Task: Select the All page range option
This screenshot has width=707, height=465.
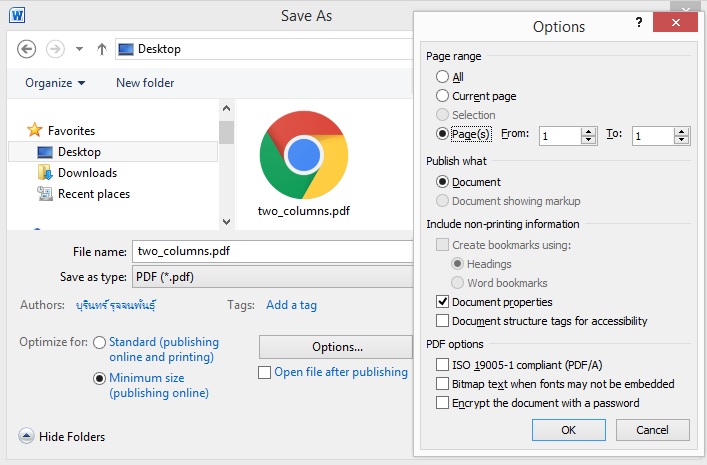Action: tap(443, 77)
